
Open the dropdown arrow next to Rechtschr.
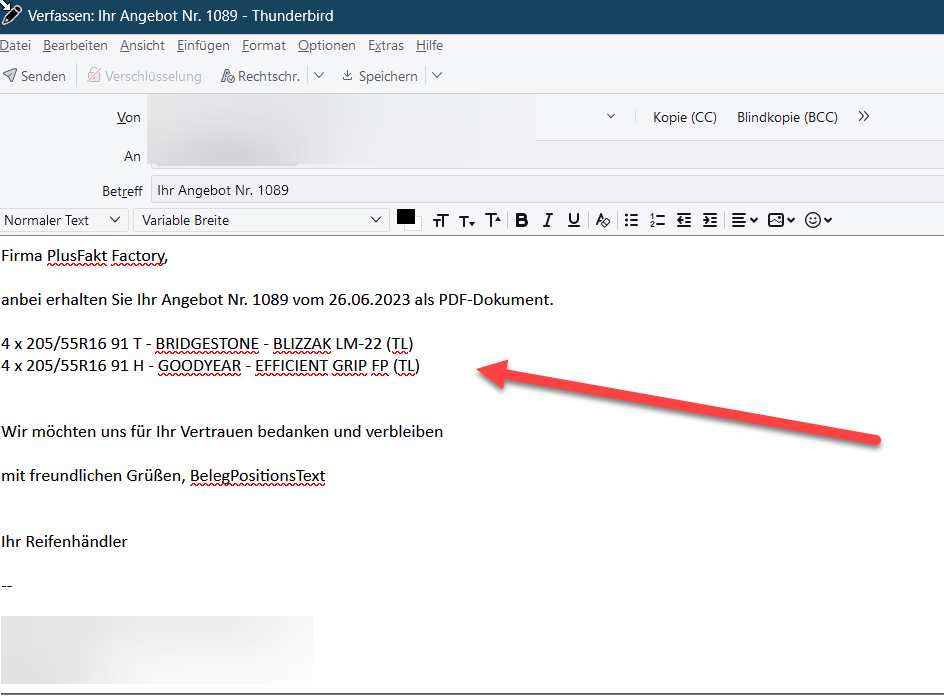tap(319, 76)
